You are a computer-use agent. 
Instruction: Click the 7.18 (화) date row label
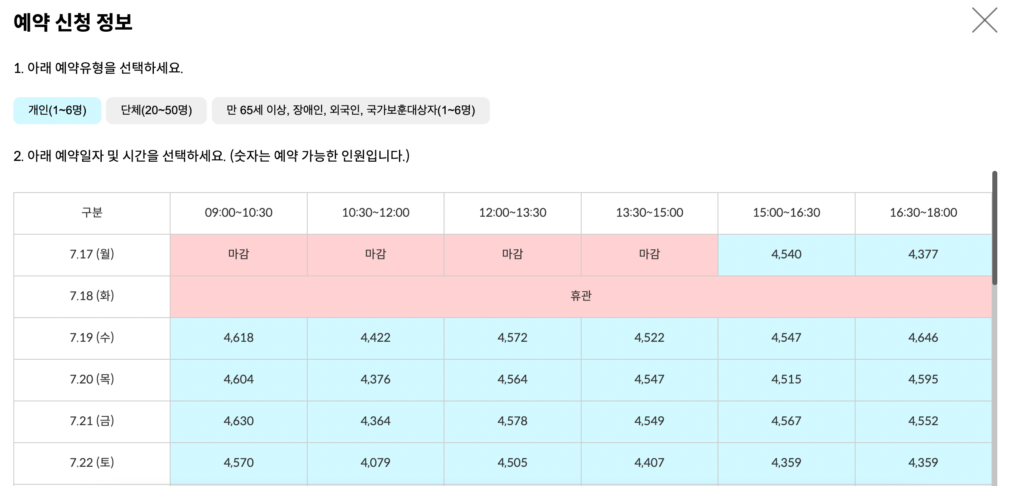pos(92,297)
